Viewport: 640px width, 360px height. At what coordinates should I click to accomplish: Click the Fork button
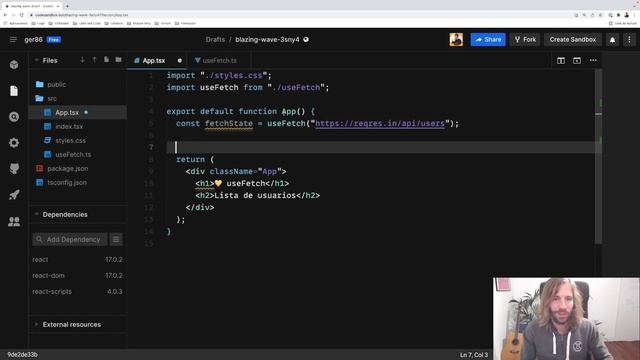(525, 40)
